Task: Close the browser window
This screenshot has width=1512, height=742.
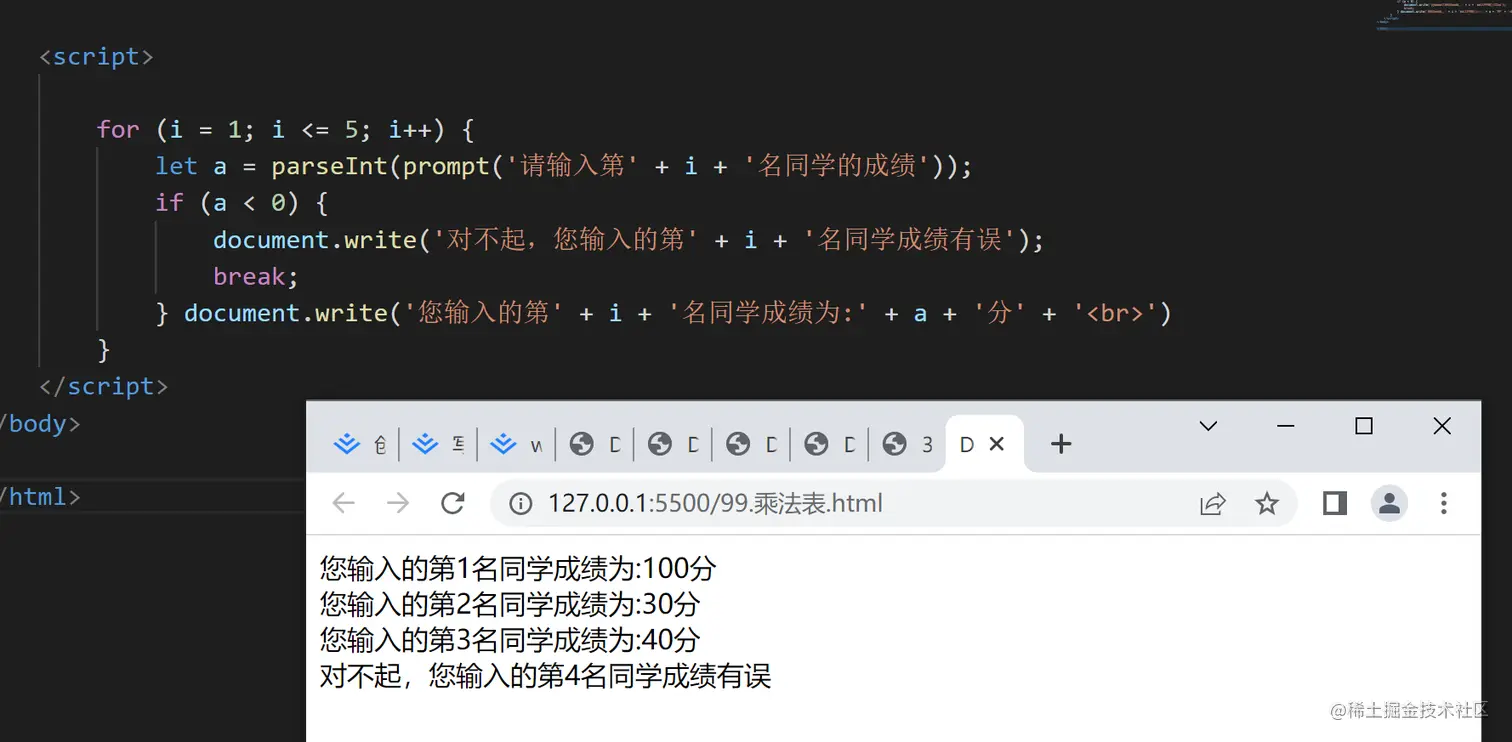Action: click(x=1441, y=426)
